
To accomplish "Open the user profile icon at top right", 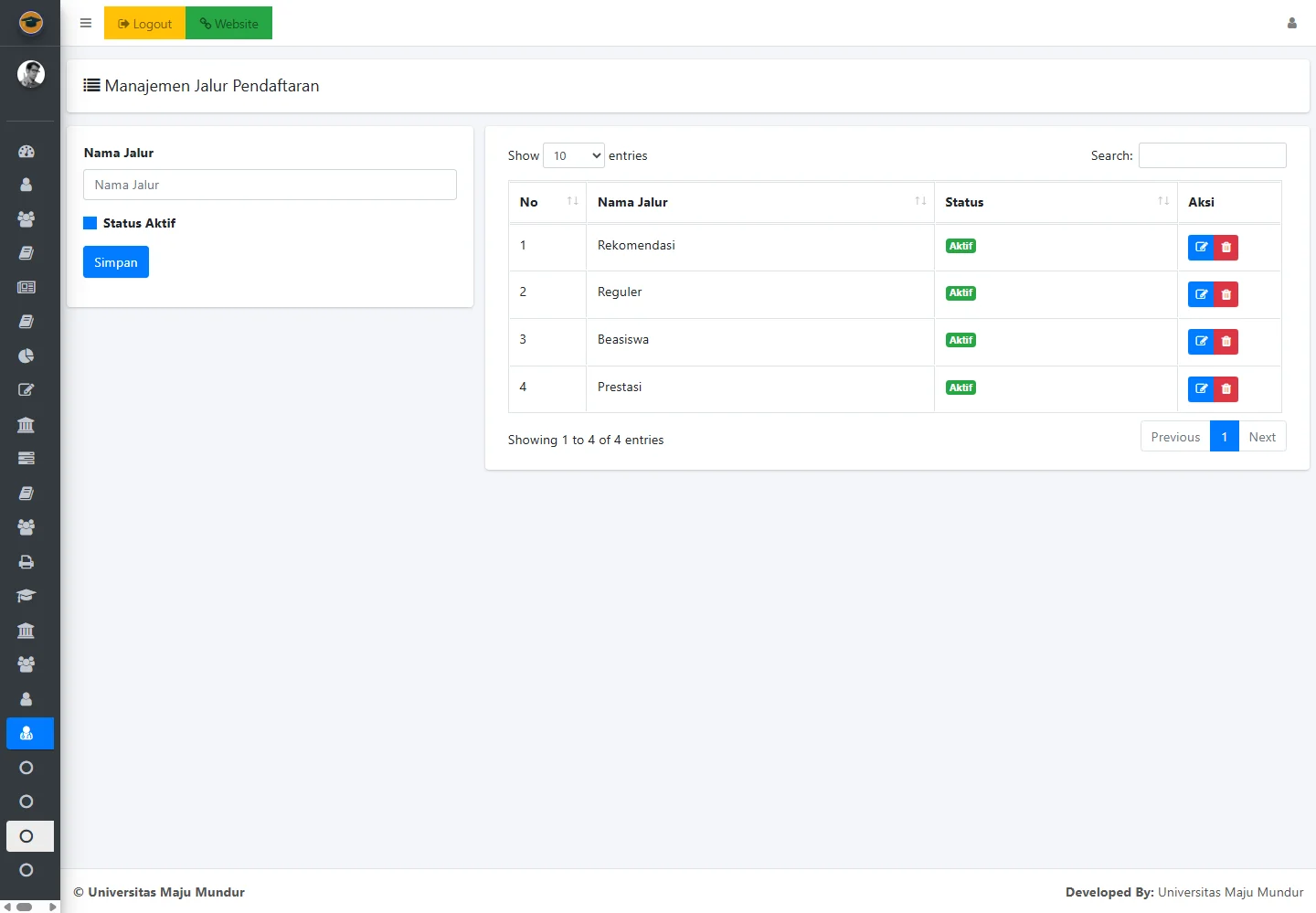I will pos(1291,24).
